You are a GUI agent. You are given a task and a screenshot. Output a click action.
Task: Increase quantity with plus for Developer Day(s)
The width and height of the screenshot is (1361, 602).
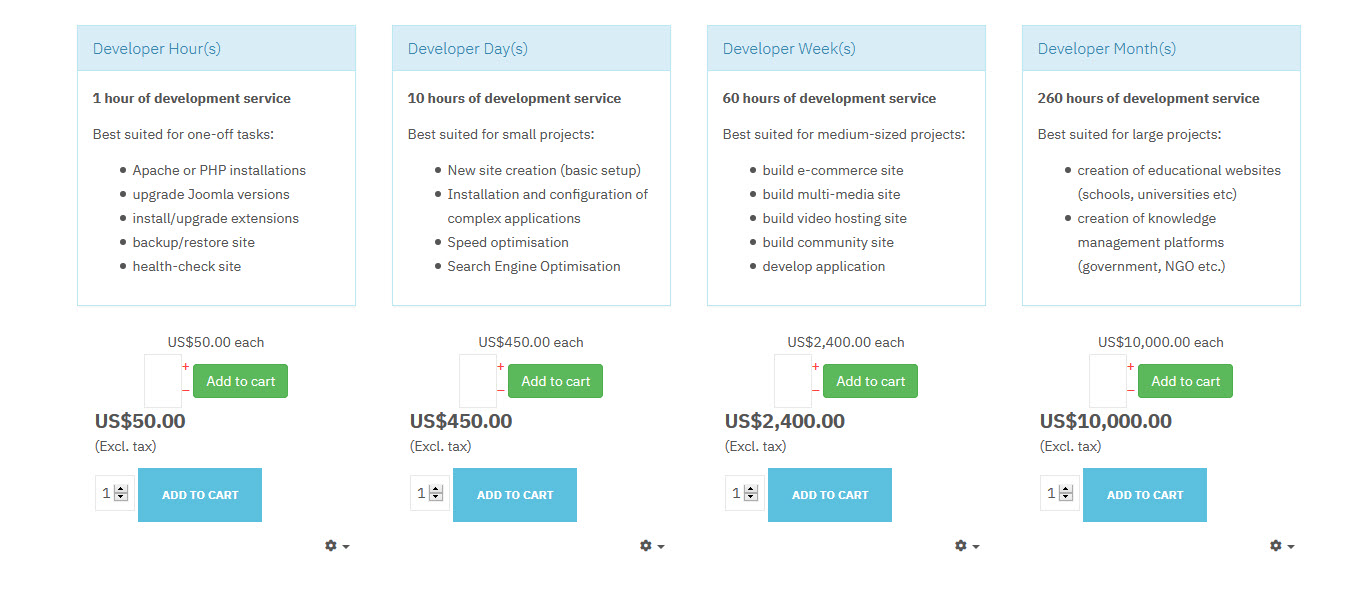click(x=500, y=367)
